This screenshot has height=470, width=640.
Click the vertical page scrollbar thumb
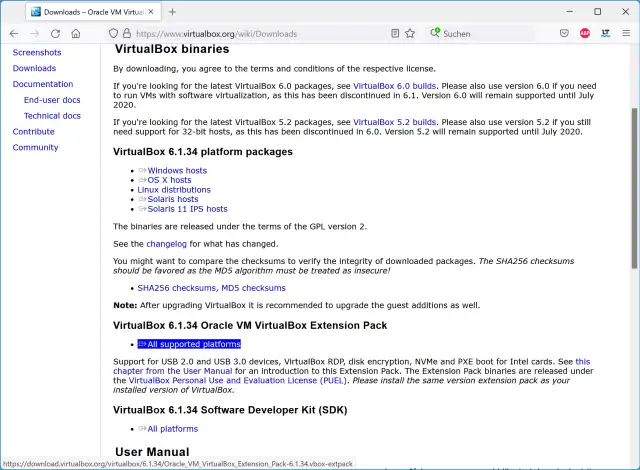[634, 188]
